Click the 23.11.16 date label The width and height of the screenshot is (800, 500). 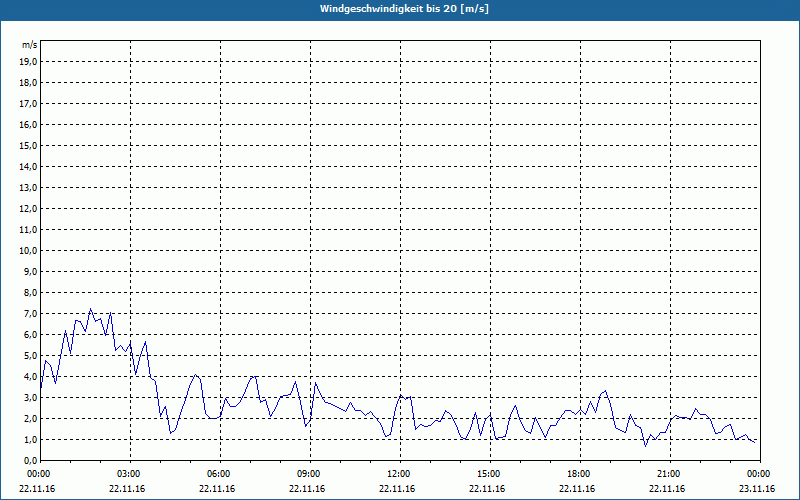757,489
